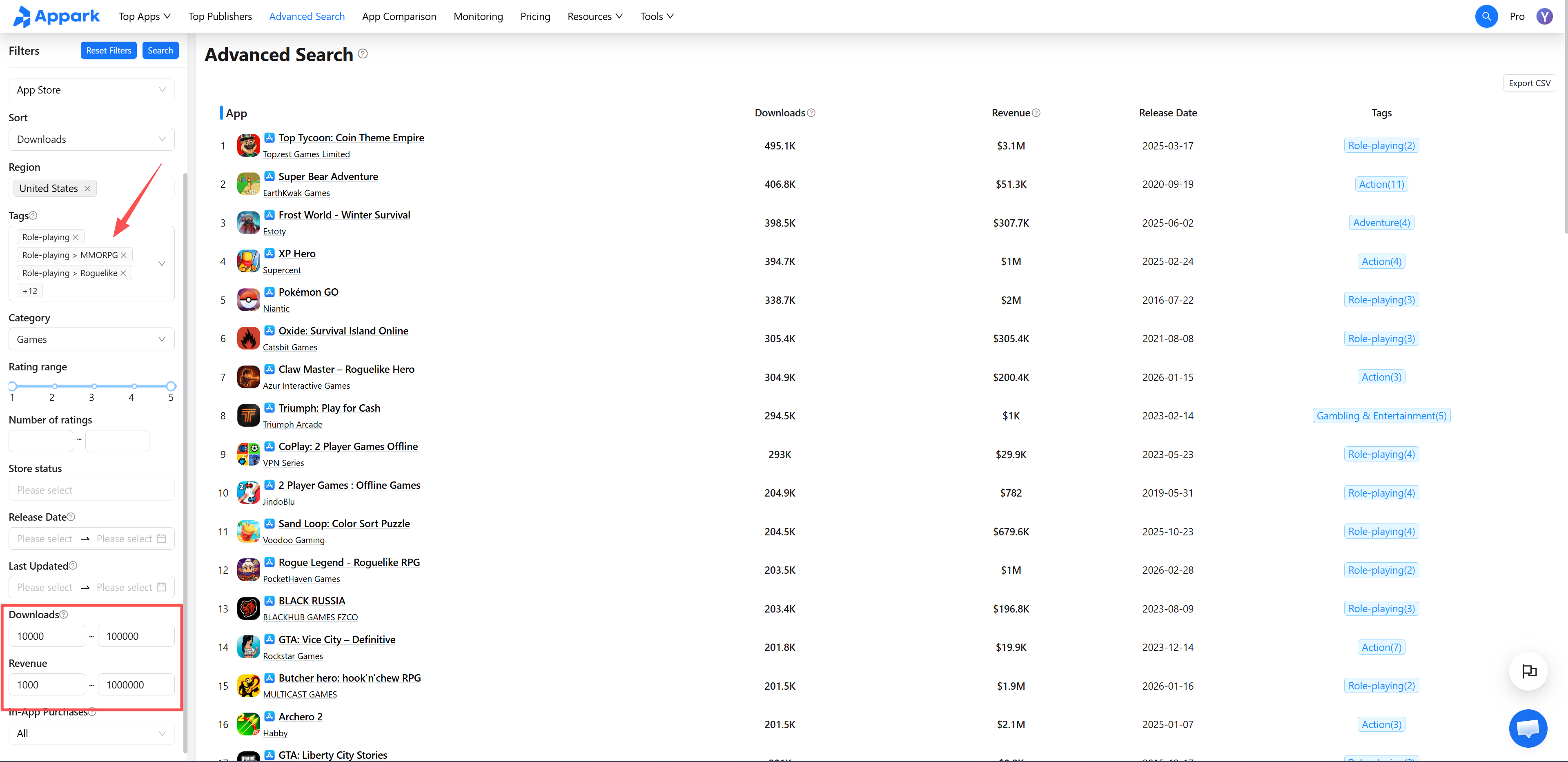Click the help icon next to Advanced Search title
The width and height of the screenshot is (1568, 762).
363,53
